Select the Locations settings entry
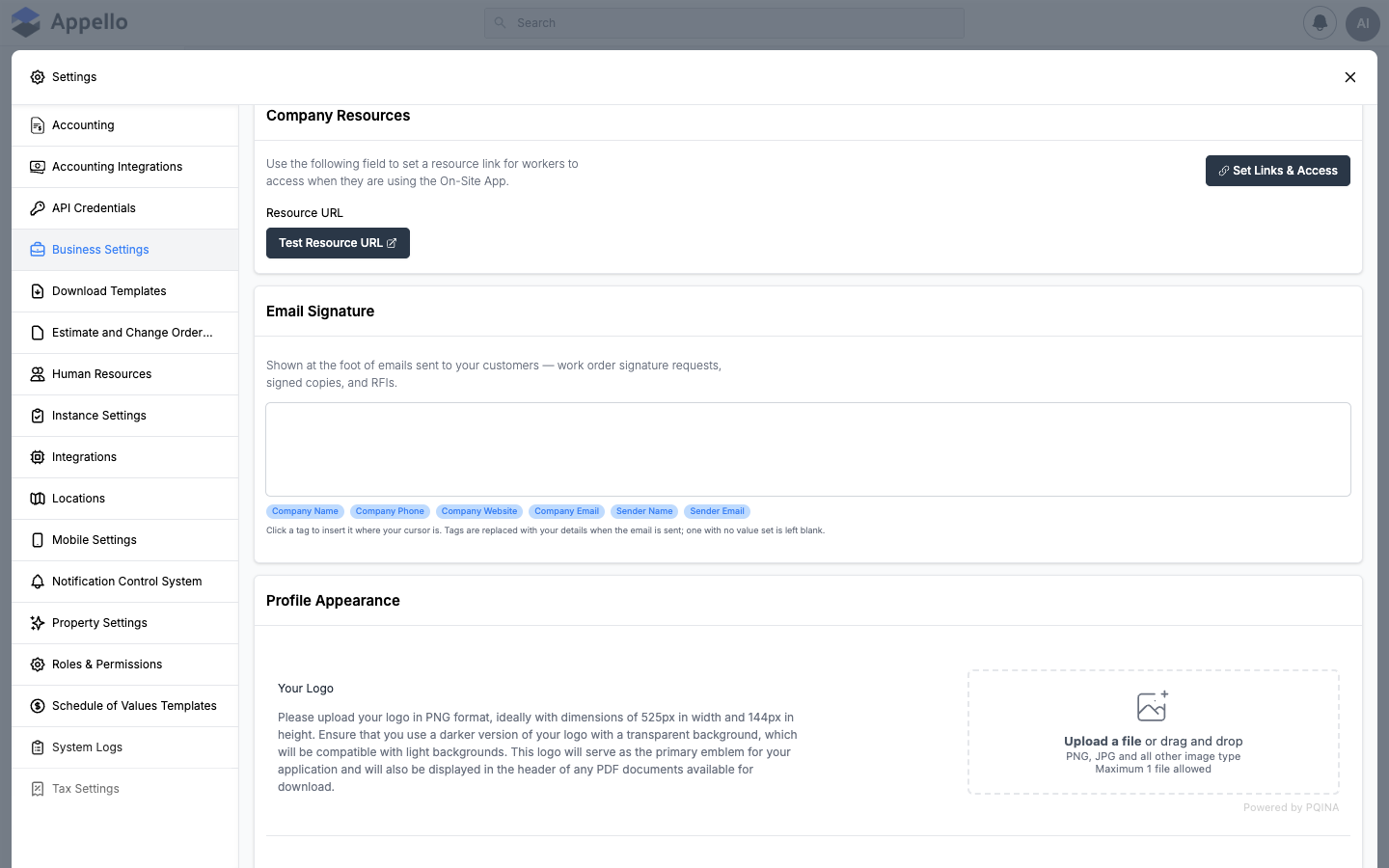 click(125, 499)
